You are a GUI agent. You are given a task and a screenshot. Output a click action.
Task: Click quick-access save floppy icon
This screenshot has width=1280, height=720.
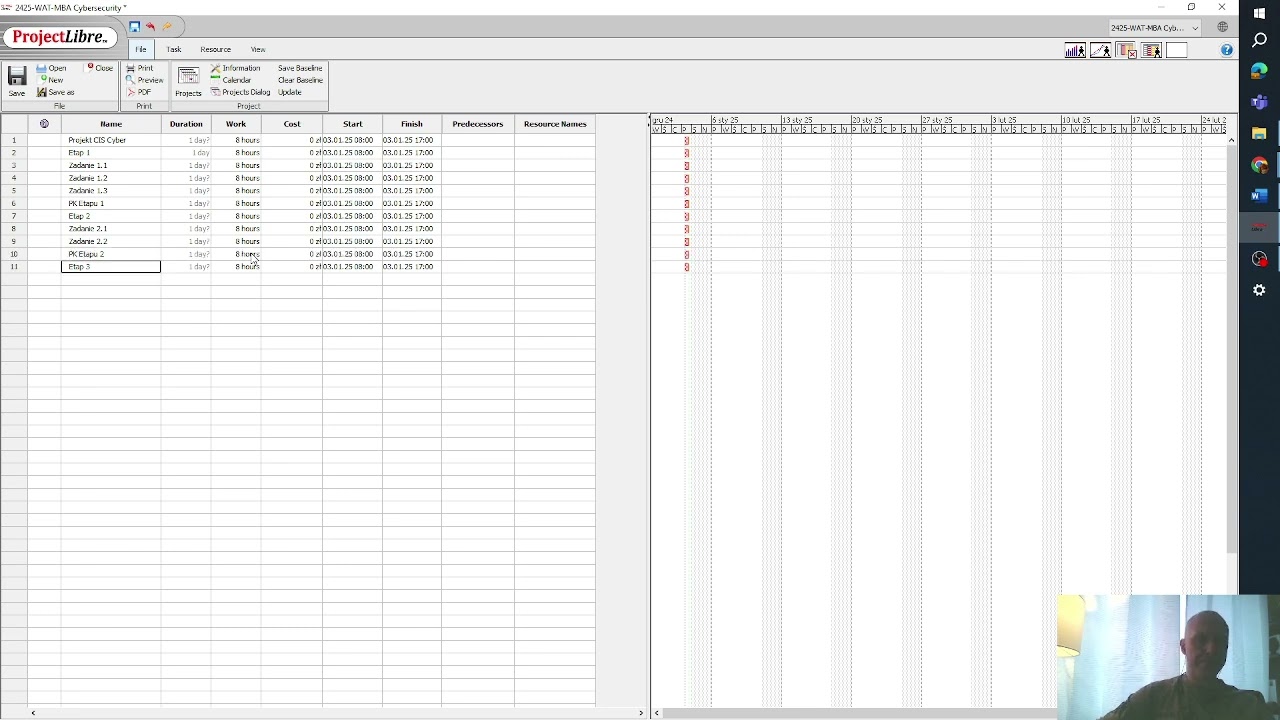(x=134, y=27)
